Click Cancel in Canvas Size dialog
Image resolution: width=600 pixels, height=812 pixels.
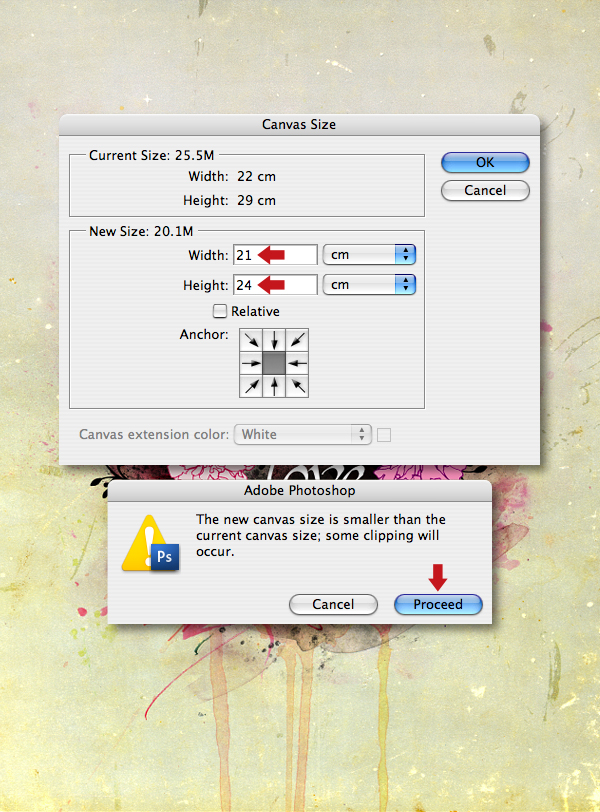pos(485,190)
